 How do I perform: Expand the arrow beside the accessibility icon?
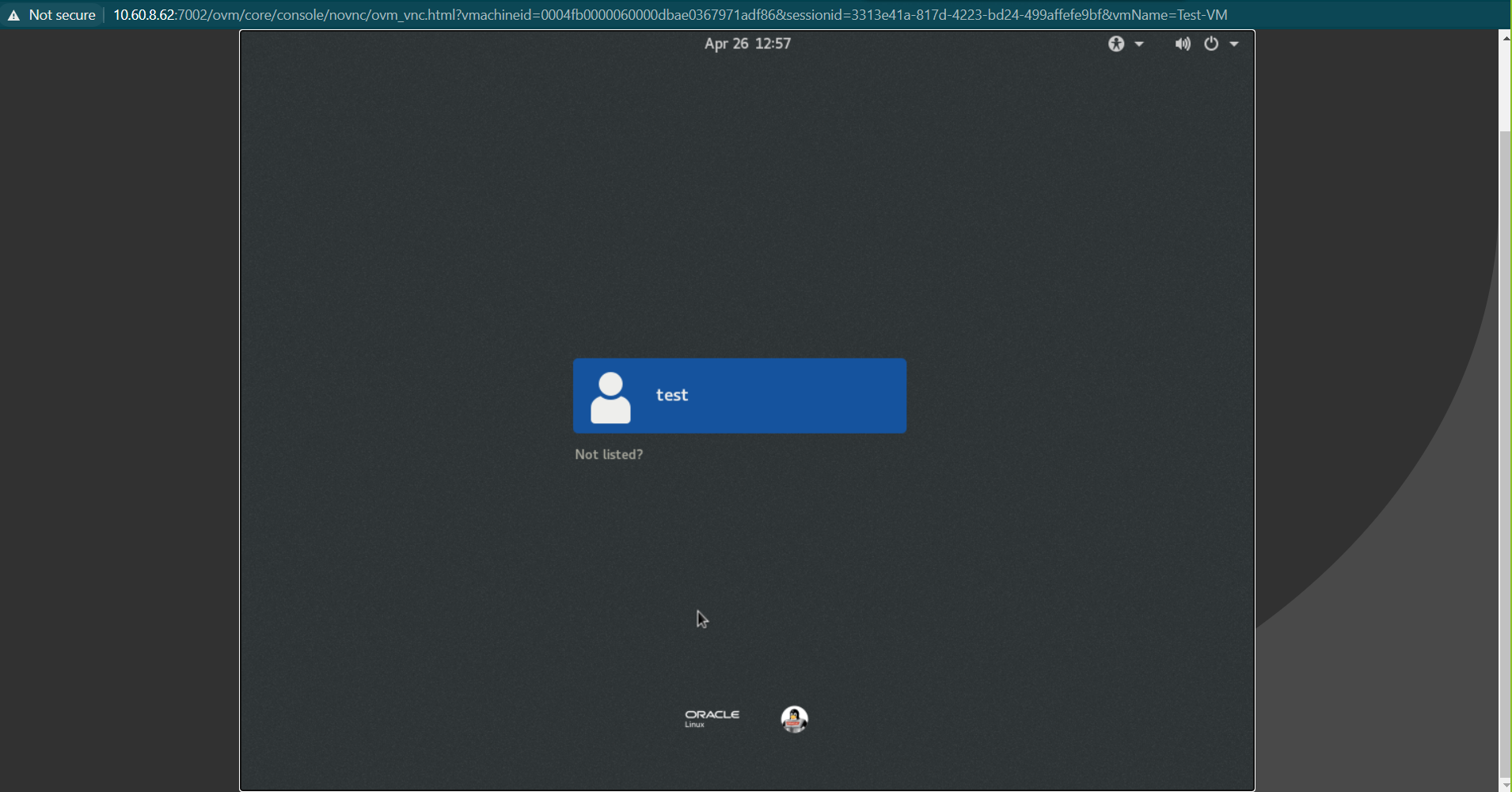coord(1139,44)
